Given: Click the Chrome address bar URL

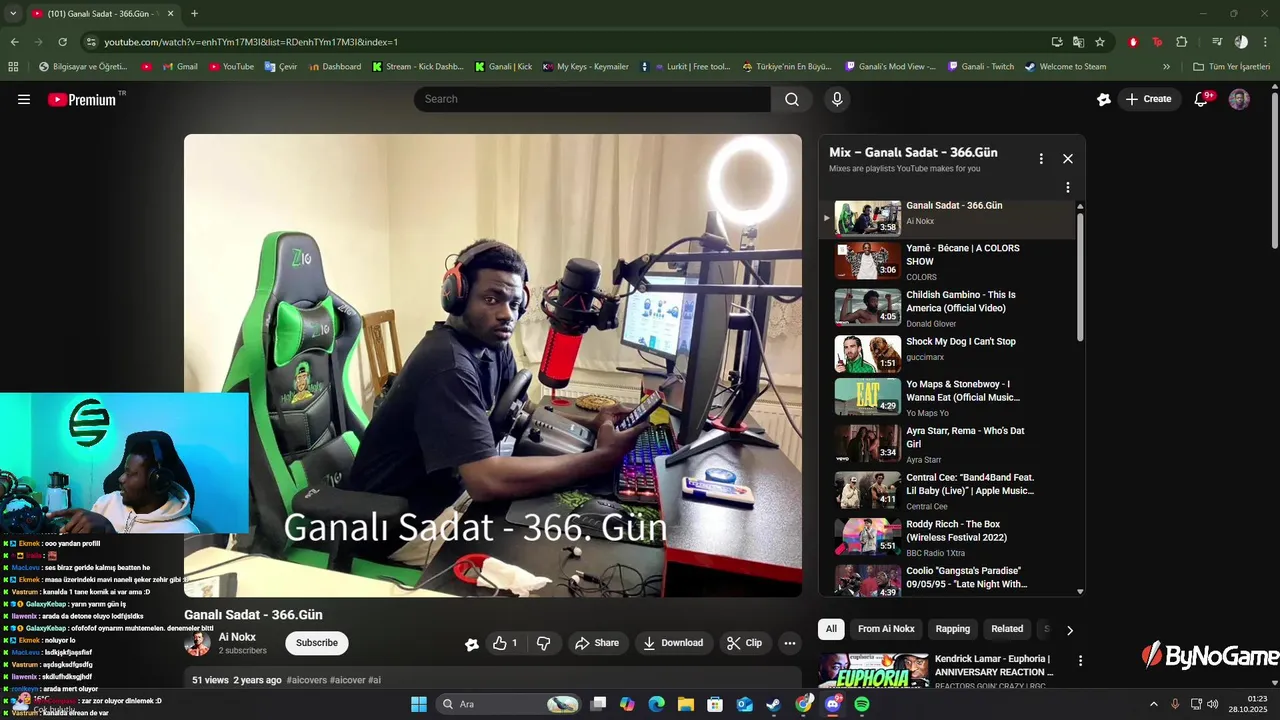Looking at the screenshot, I should [x=250, y=42].
